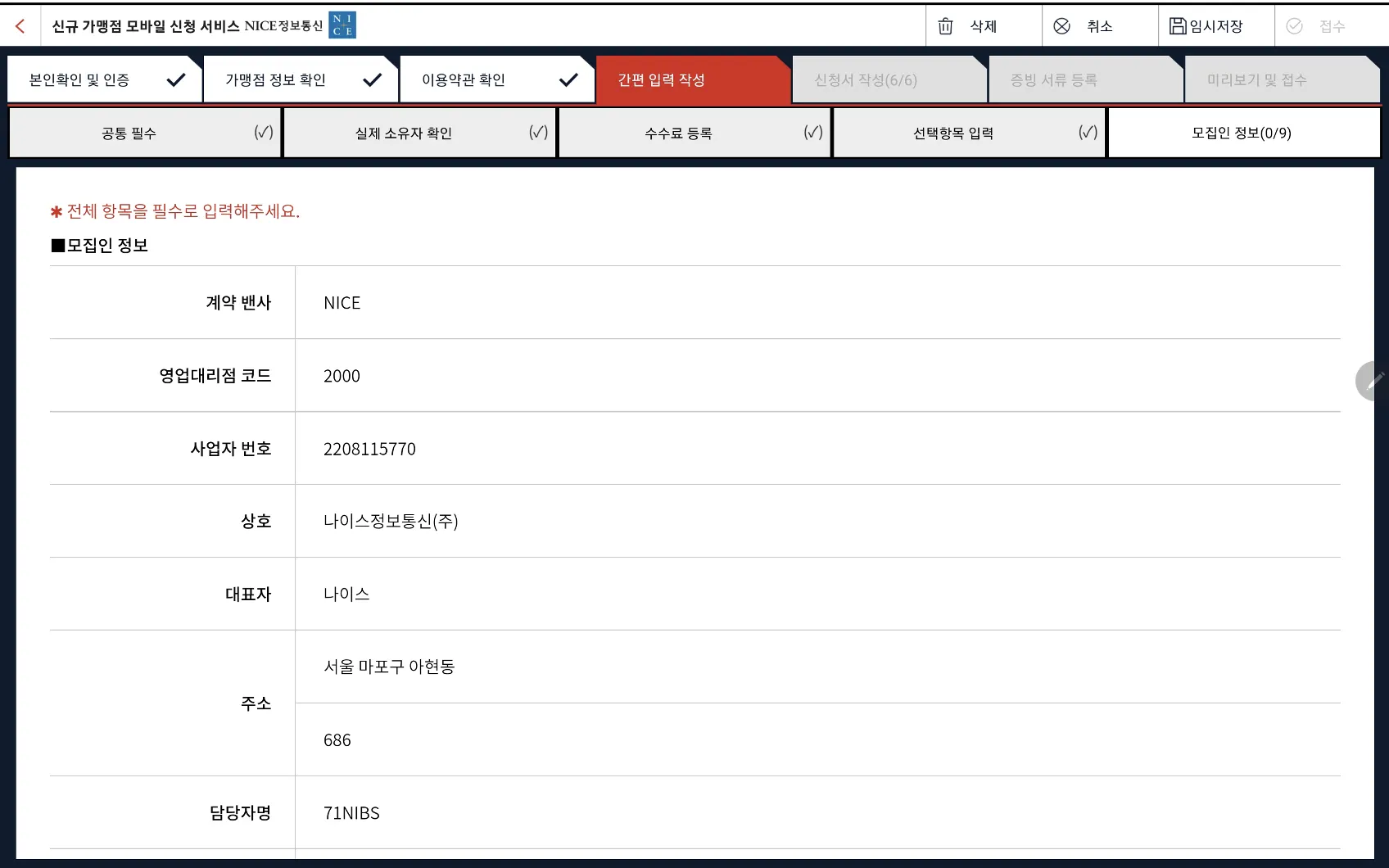Click the check mark beside 공통 필수
Screen dimensions: 1389x868
coord(264,133)
